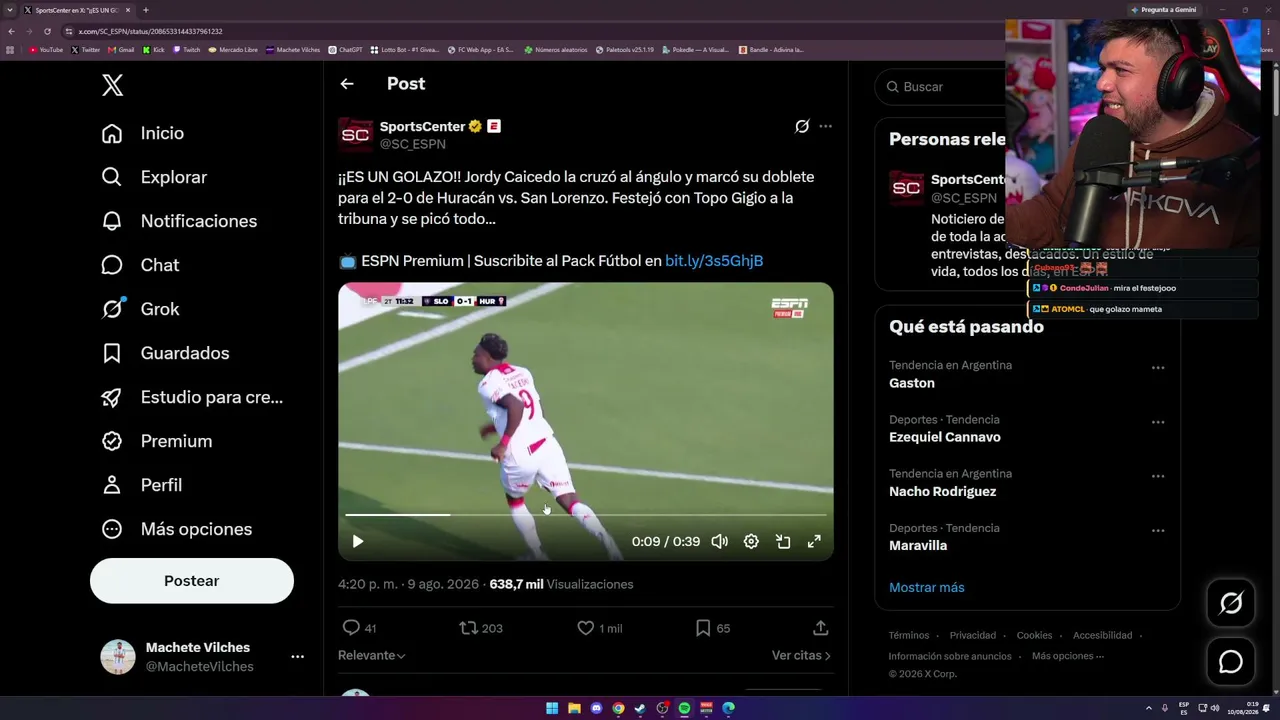Screen dimensions: 1280x720
Task: Open the Gaston trend
Action: coord(912,383)
